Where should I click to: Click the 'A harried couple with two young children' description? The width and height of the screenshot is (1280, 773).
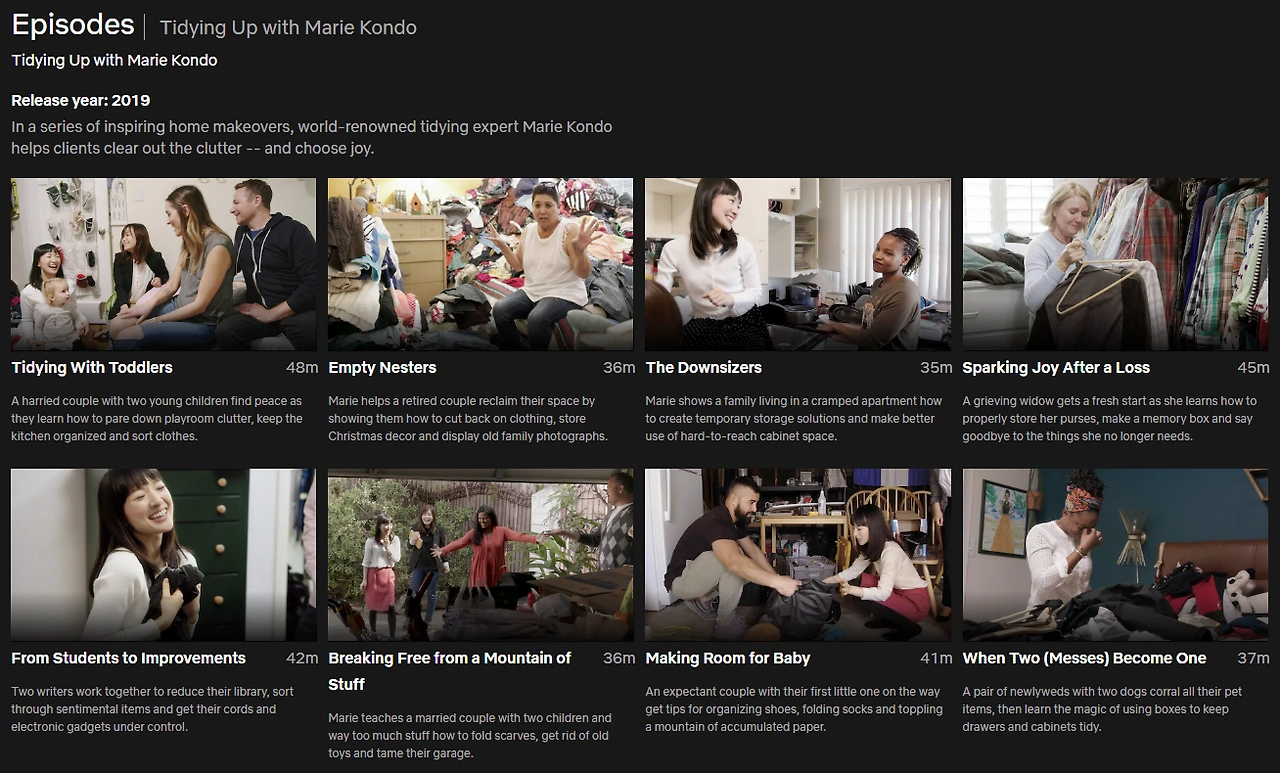click(157, 418)
